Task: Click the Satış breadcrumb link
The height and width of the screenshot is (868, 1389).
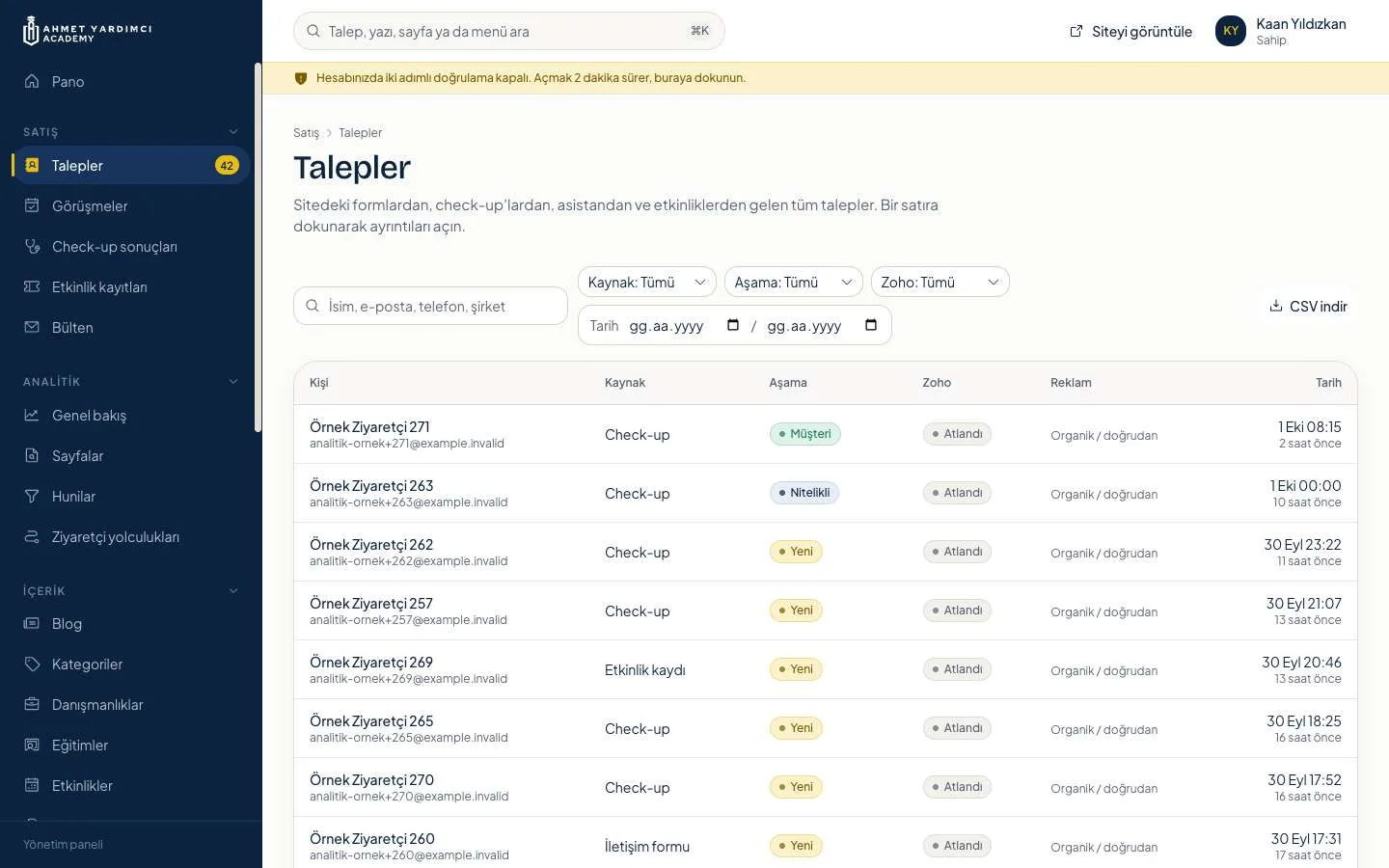Action: [x=306, y=133]
